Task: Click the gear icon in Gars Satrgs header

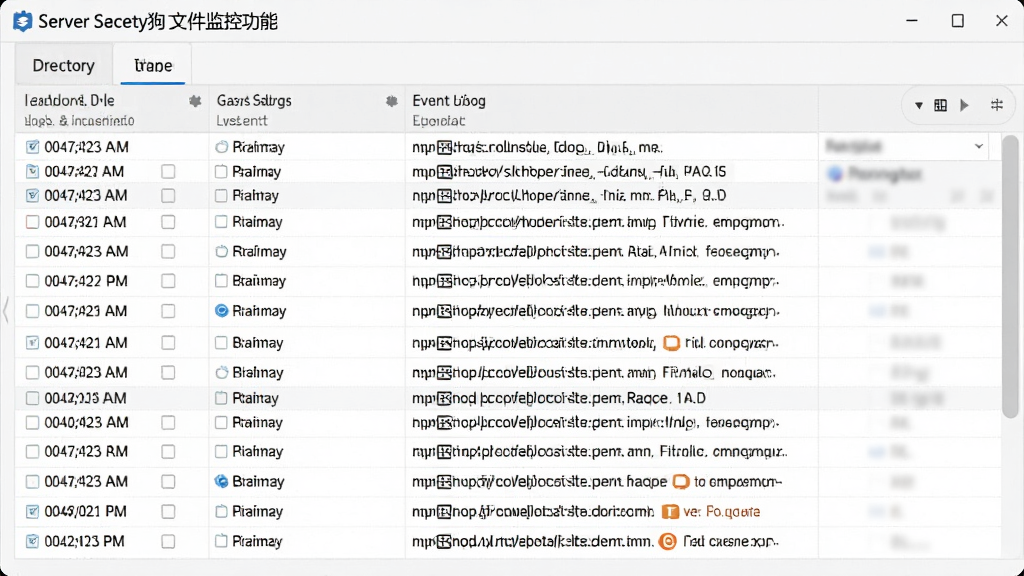Action: 391,101
